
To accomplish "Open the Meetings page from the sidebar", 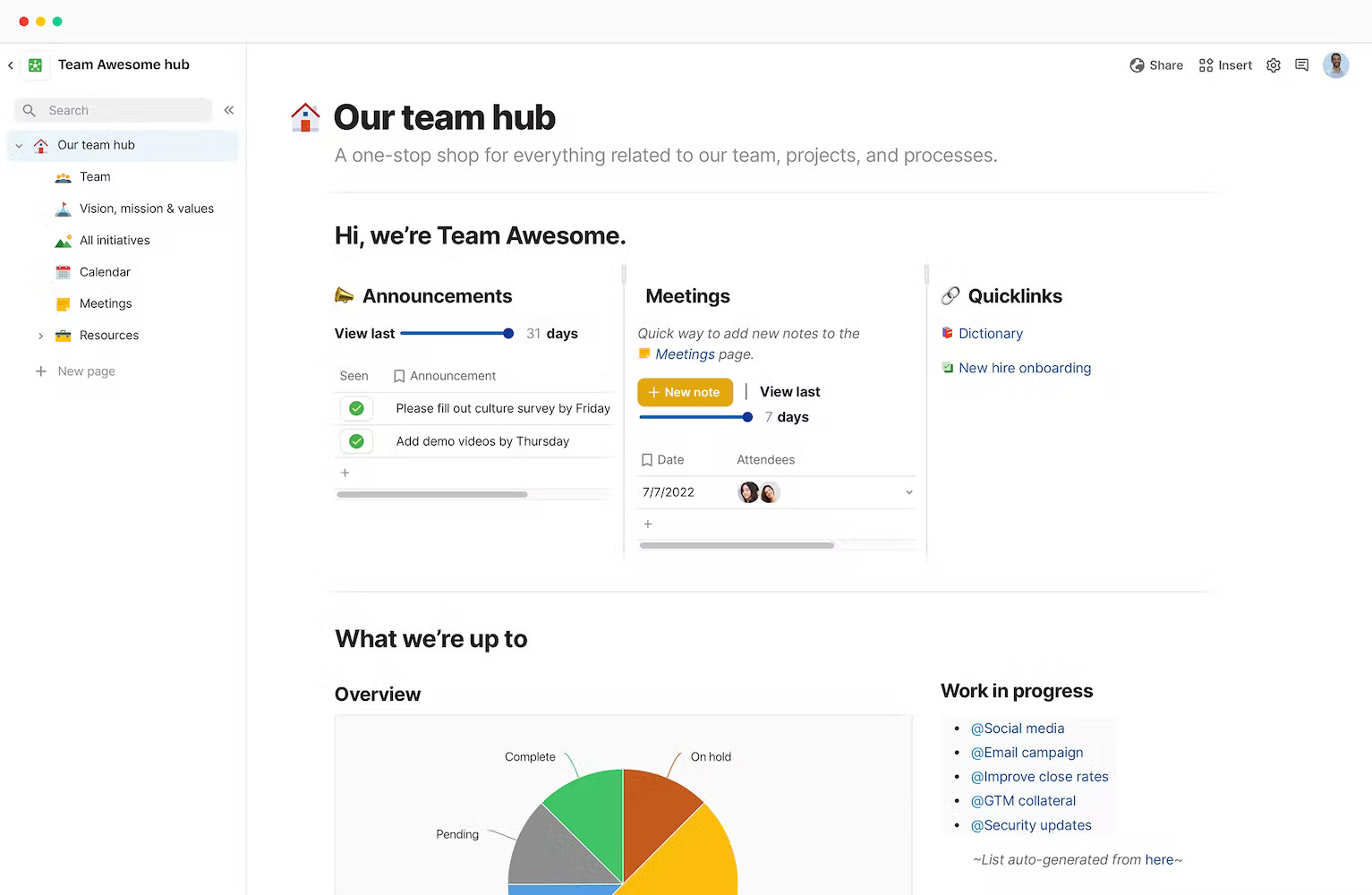I will click(x=105, y=303).
